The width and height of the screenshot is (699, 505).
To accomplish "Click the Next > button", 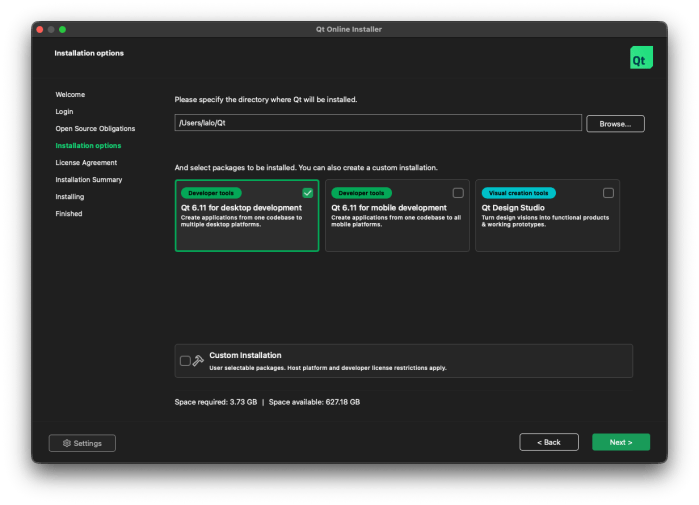I will coord(620,442).
